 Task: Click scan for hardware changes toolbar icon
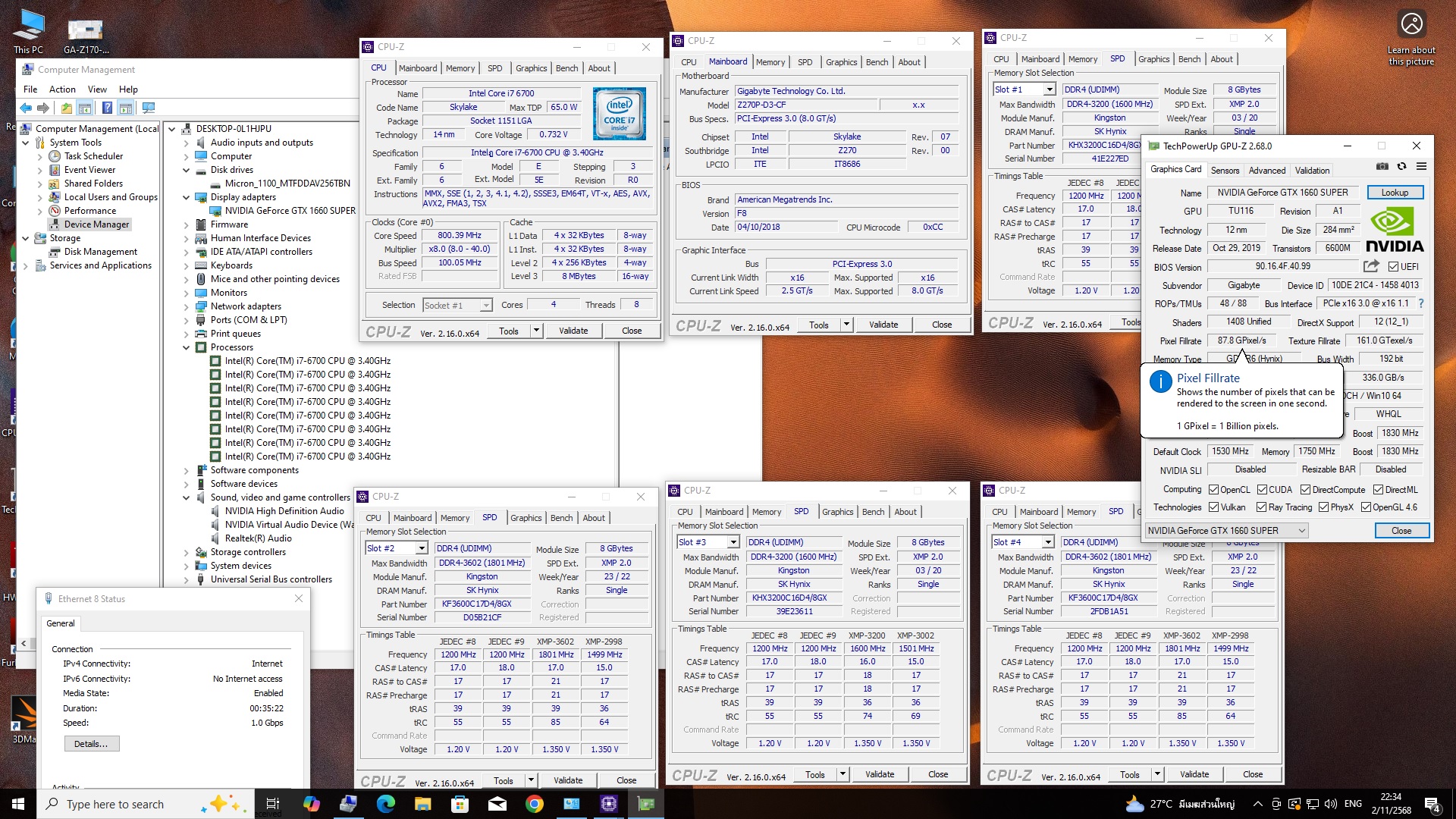tap(149, 108)
